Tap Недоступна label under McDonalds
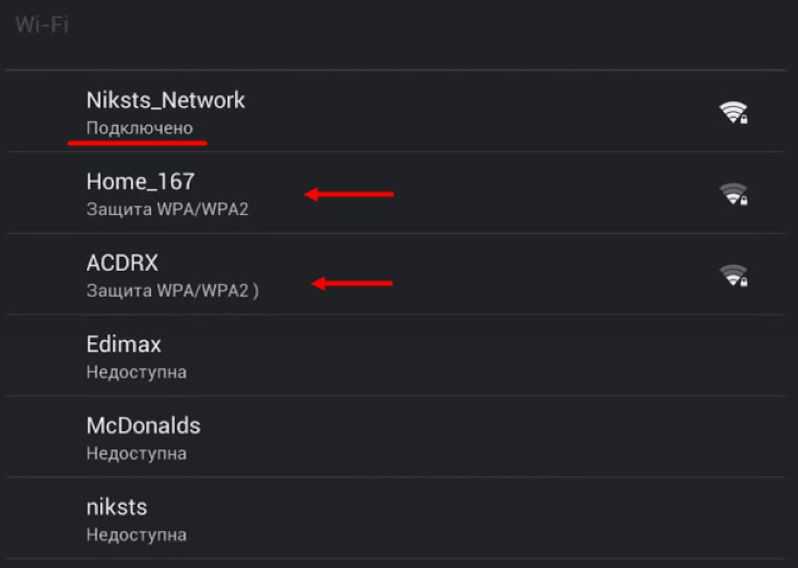 pyautogui.click(x=136, y=453)
